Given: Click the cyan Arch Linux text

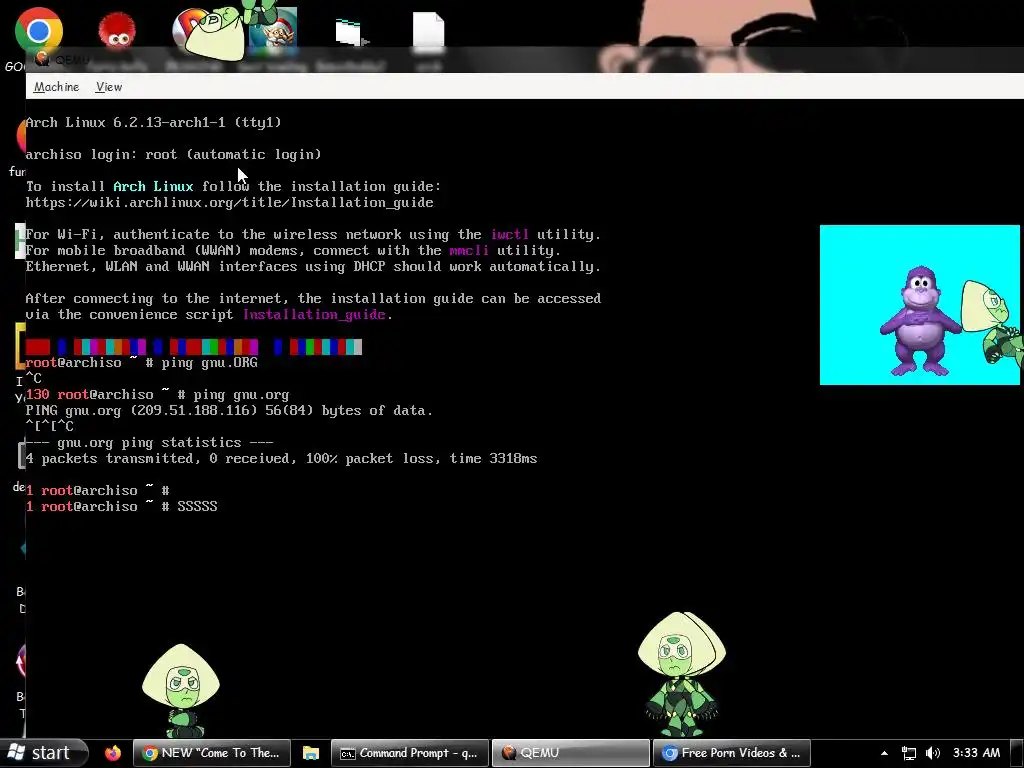Looking at the screenshot, I should [153, 187].
